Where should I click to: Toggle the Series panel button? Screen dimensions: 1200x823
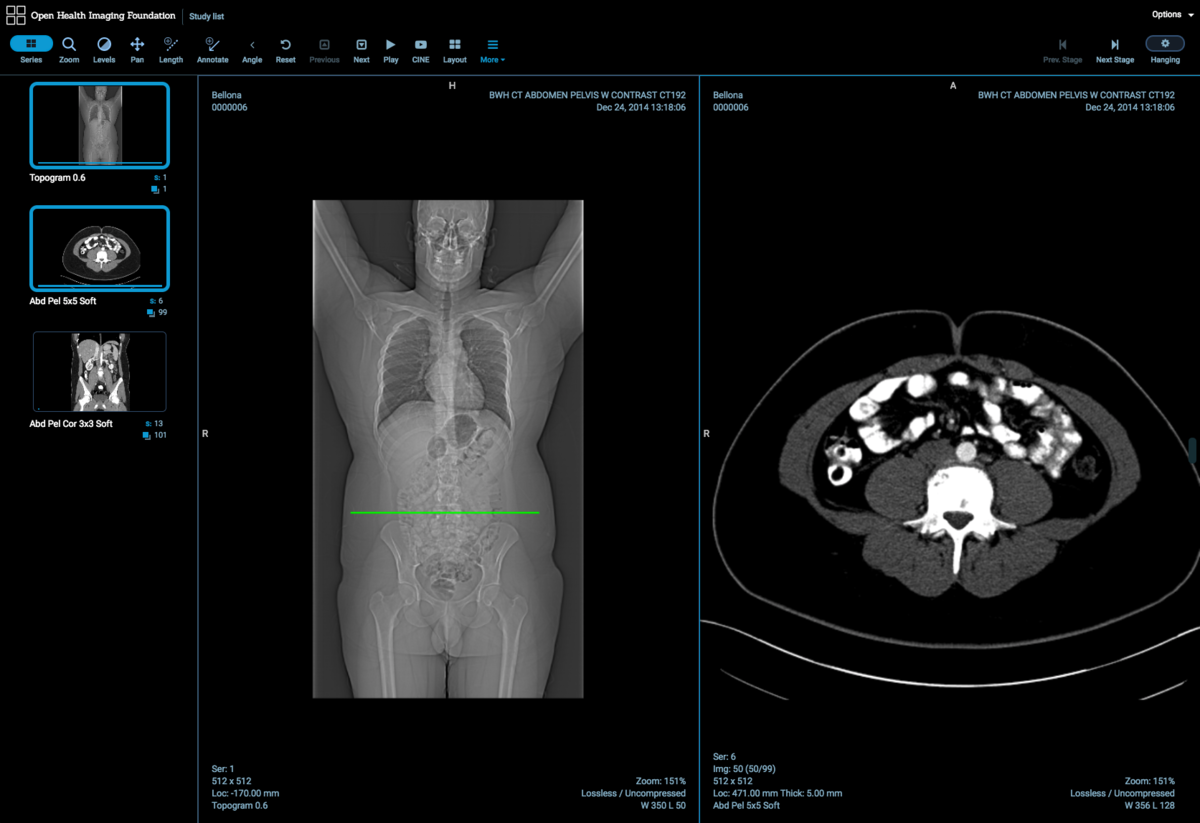point(31,45)
